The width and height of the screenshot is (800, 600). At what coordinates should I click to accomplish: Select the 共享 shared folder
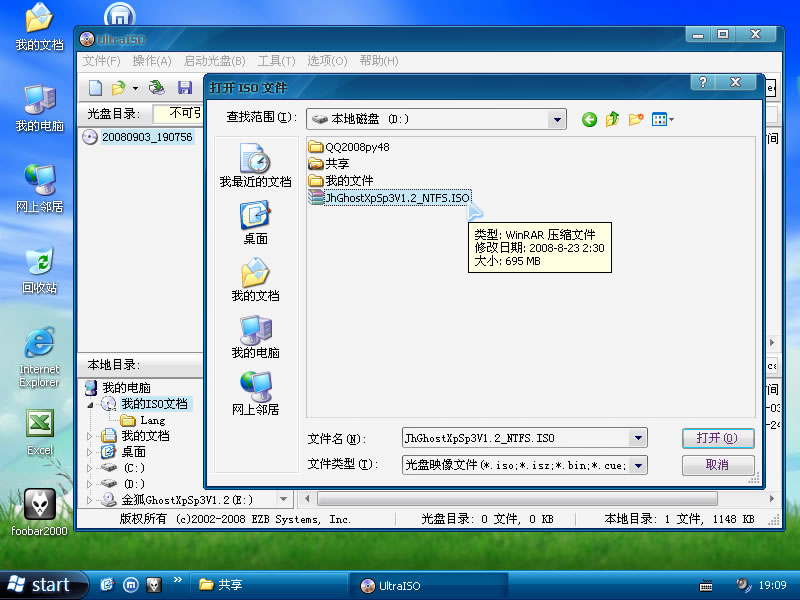pyautogui.click(x=329, y=164)
